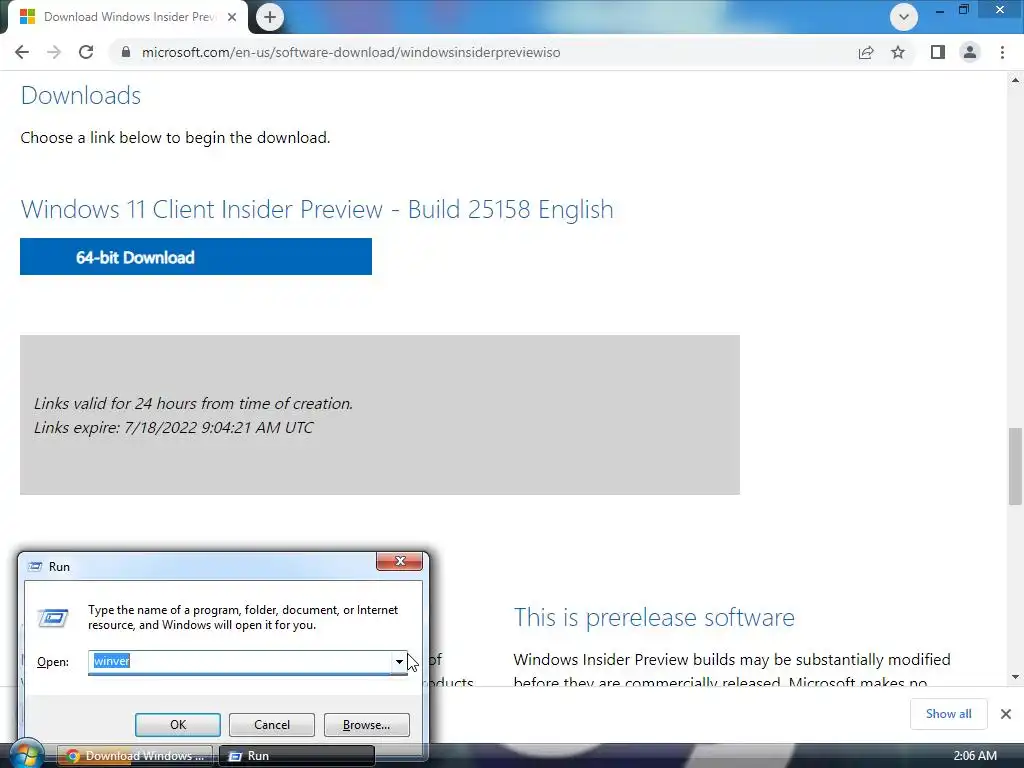The image size is (1024, 768).
Task: Share this page via share icon
Action: (866, 52)
